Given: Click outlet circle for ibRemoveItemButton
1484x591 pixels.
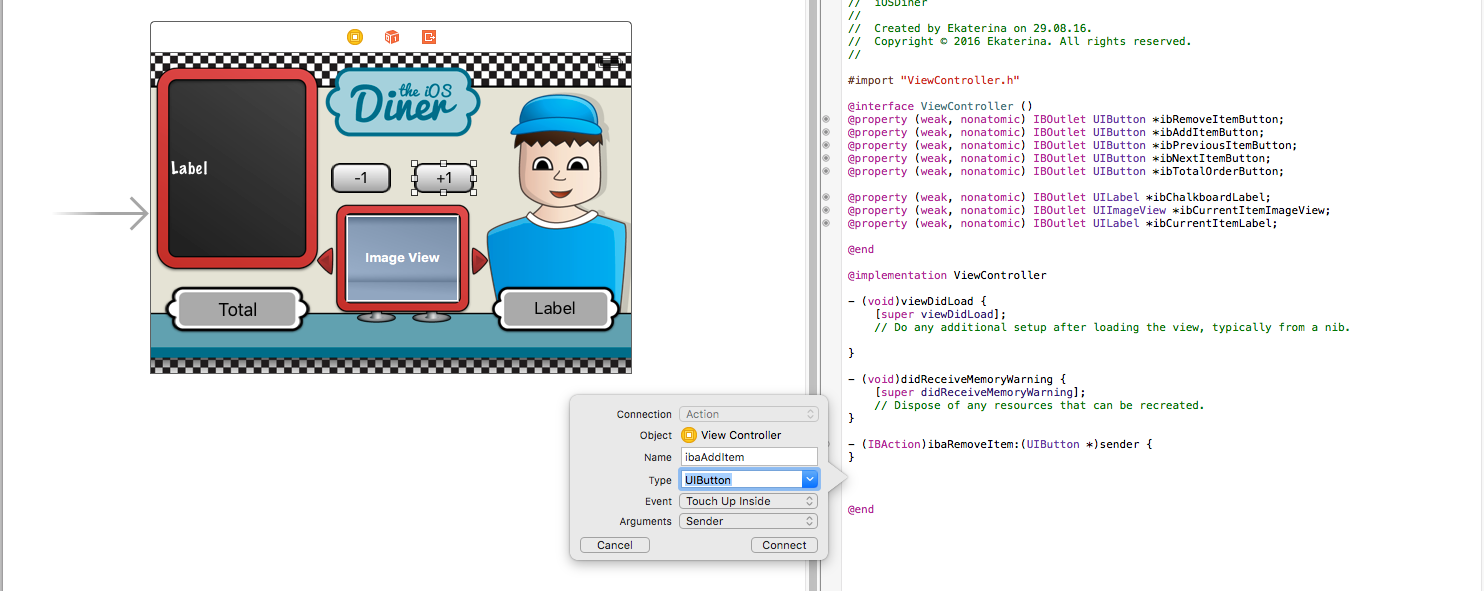Looking at the screenshot, I should [x=826, y=119].
